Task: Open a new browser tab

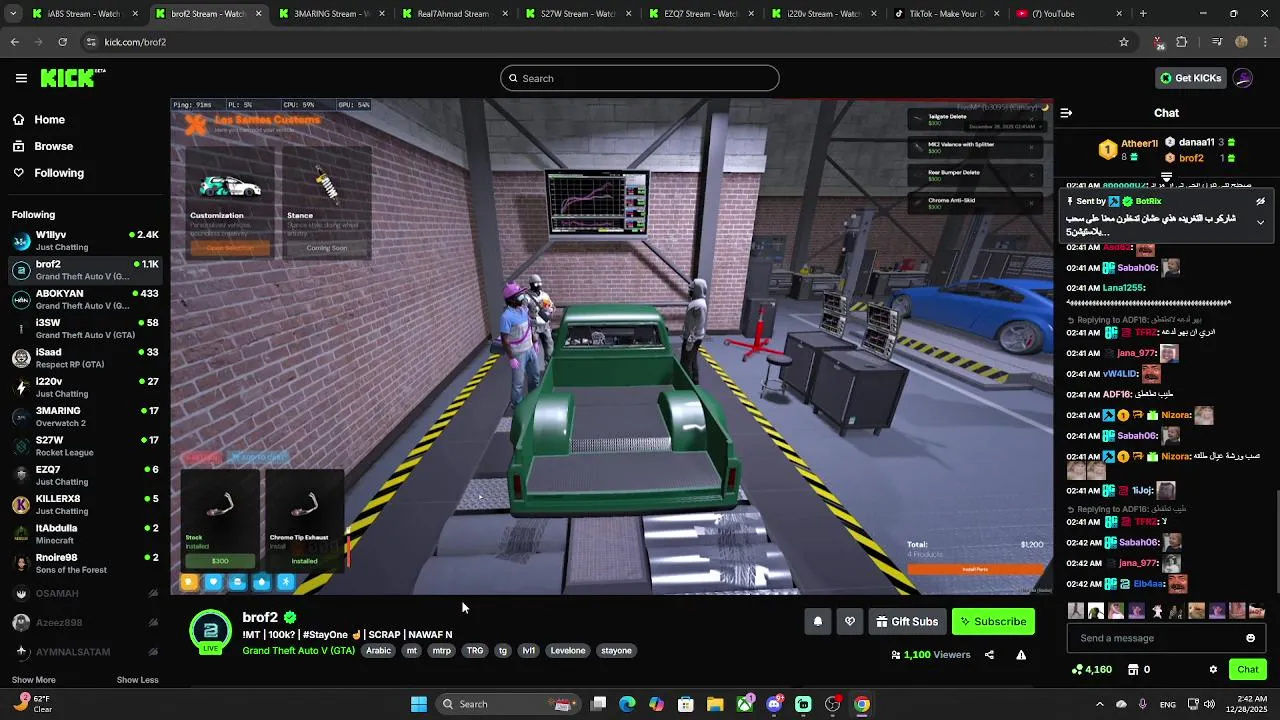Action: coord(1143,14)
